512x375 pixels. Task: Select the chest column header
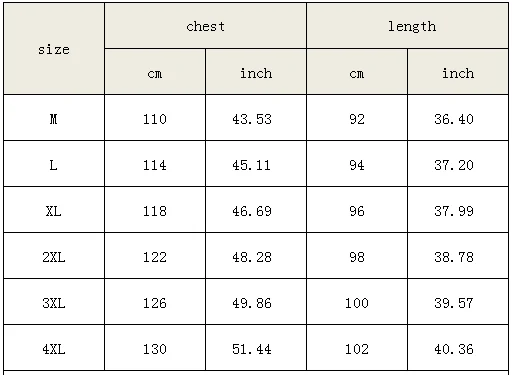205,26
